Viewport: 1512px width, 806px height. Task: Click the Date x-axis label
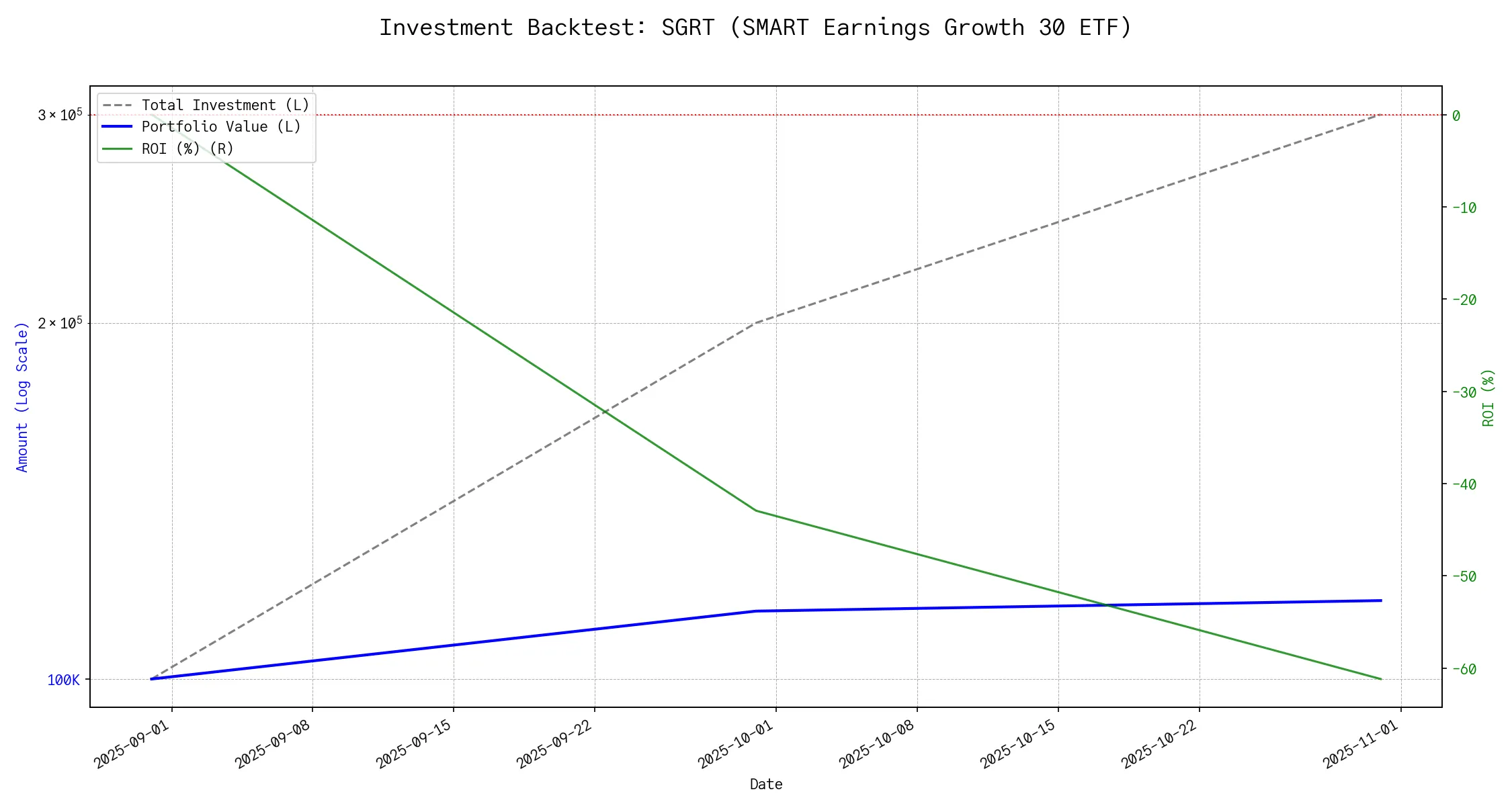point(766,784)
